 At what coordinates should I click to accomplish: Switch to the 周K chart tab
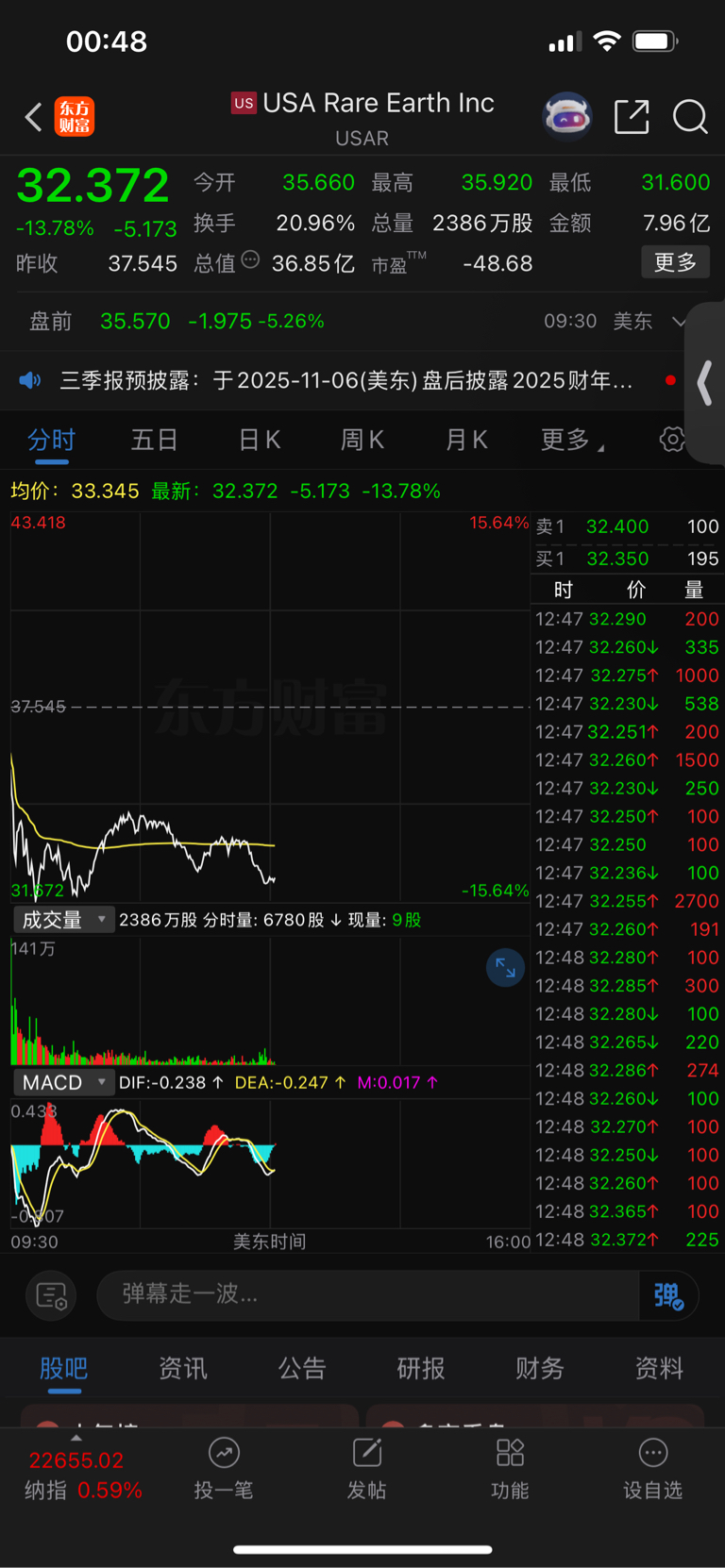(x=362, y=440)
